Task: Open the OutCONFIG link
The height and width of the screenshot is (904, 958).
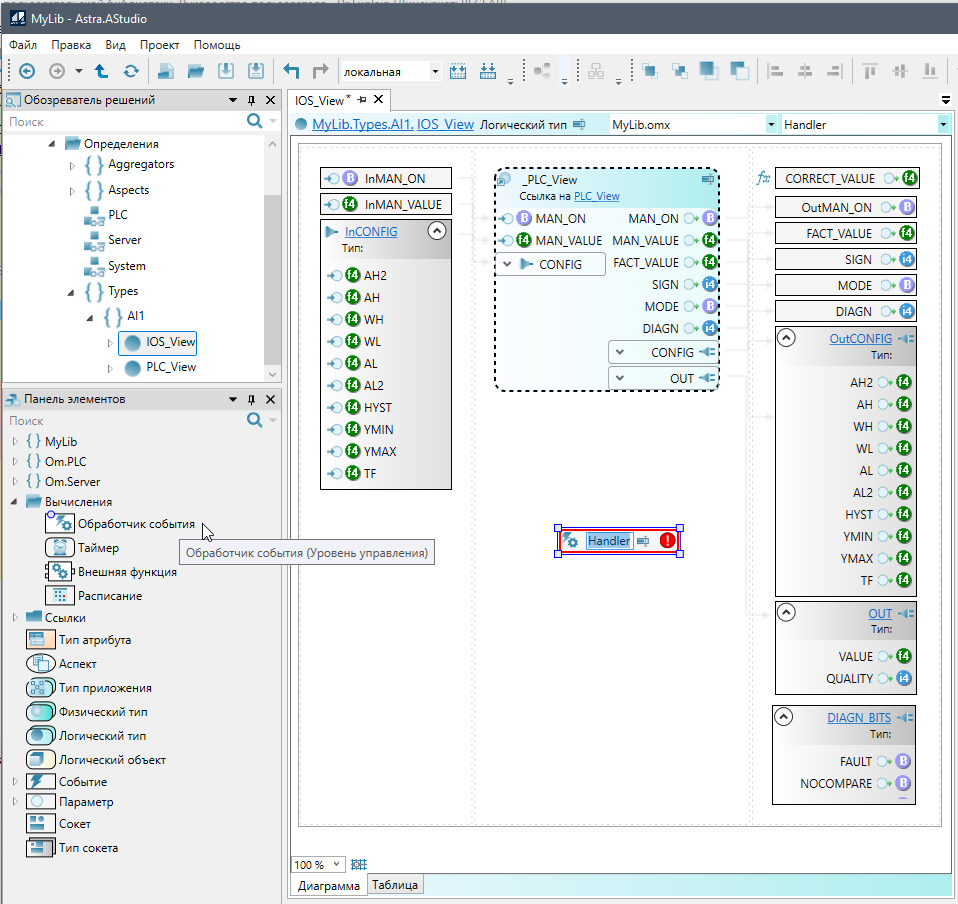Action: (x=860, y=339)
